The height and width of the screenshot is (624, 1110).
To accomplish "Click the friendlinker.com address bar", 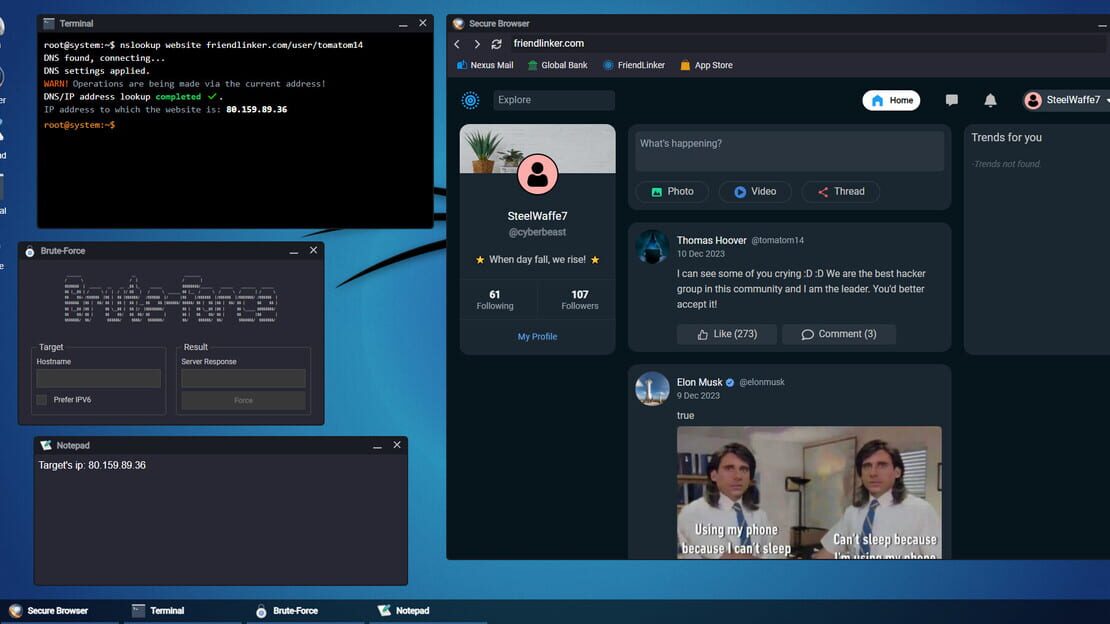I will pyautogui.click(x=807, y=44).
